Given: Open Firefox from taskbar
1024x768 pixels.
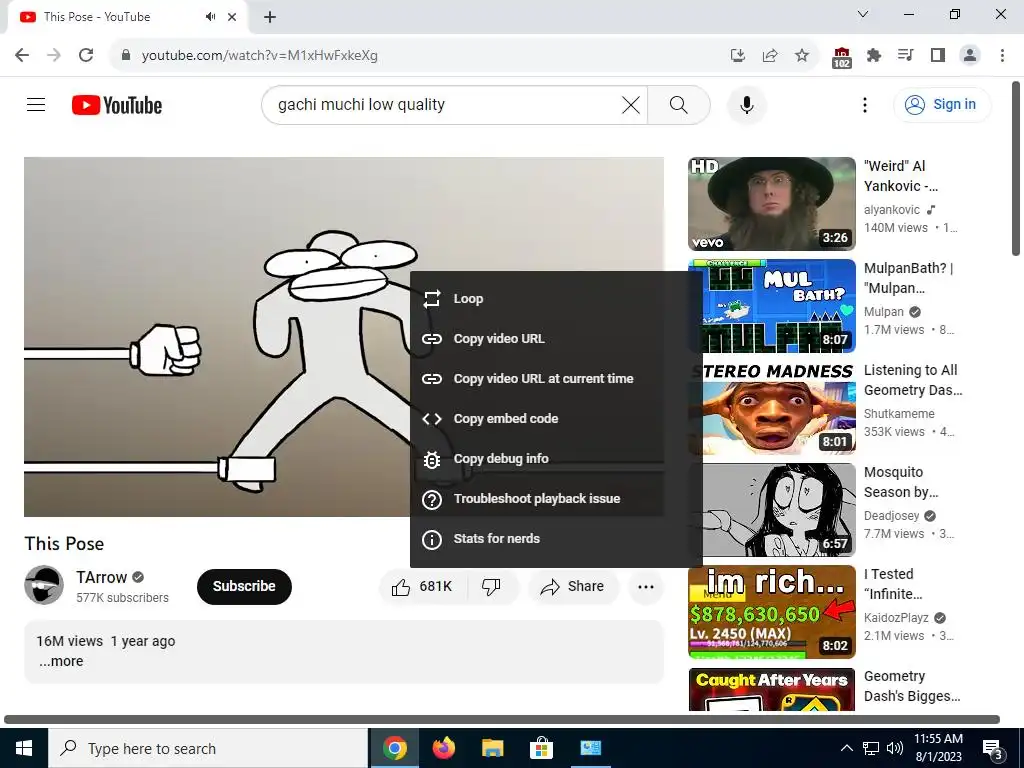Looking at the screenshot, I should click(444, 748).
